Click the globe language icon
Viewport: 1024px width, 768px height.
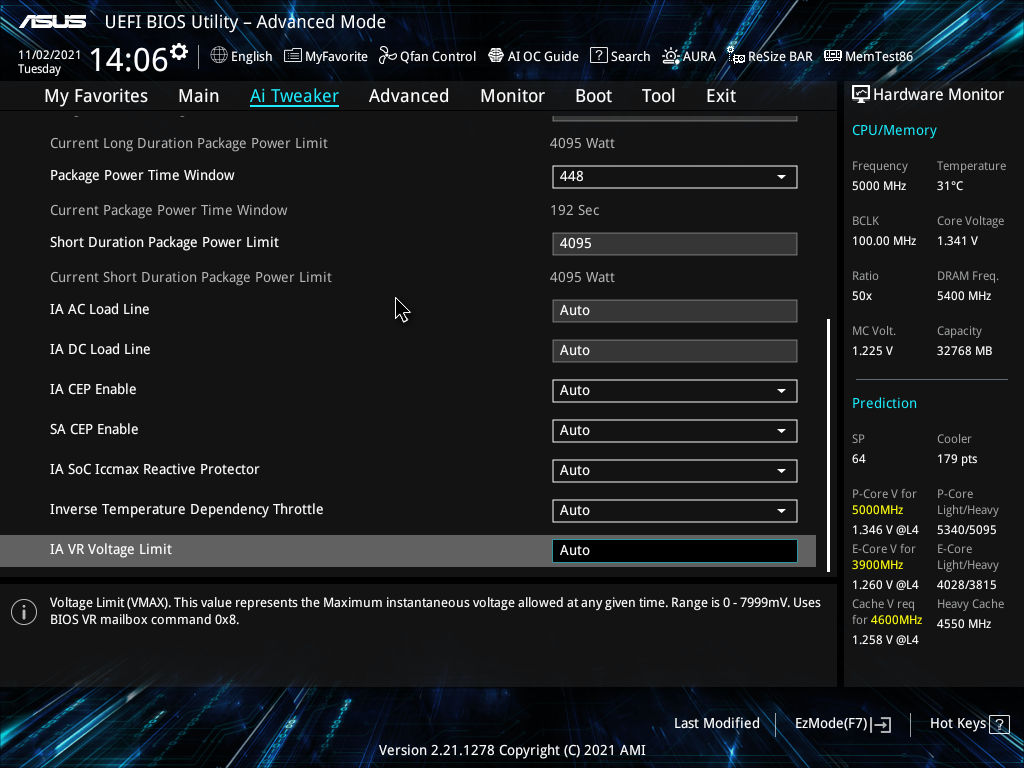(219, 56)
